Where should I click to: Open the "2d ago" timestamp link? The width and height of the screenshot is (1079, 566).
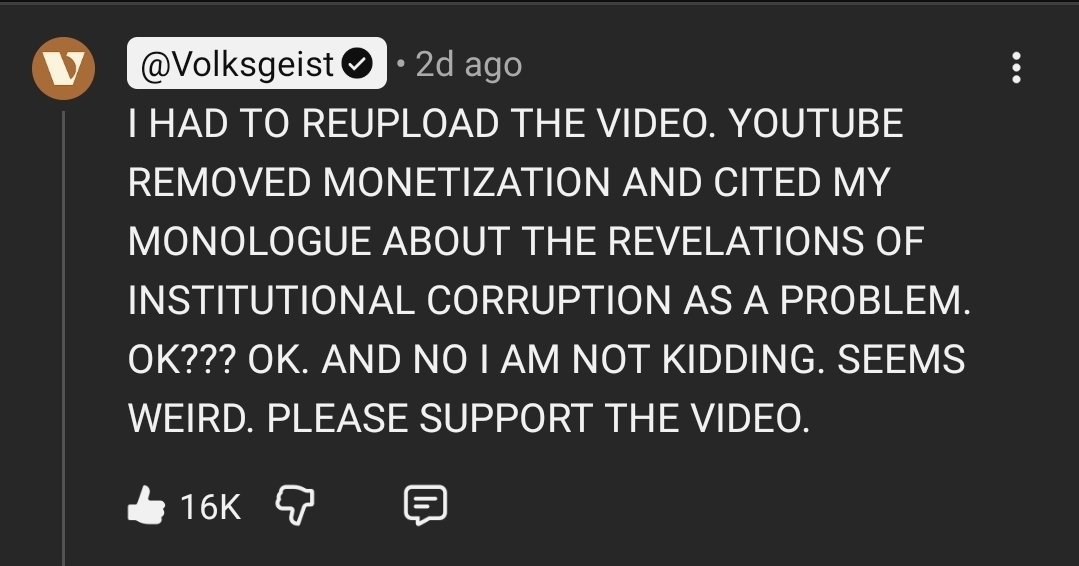point(468,65)
